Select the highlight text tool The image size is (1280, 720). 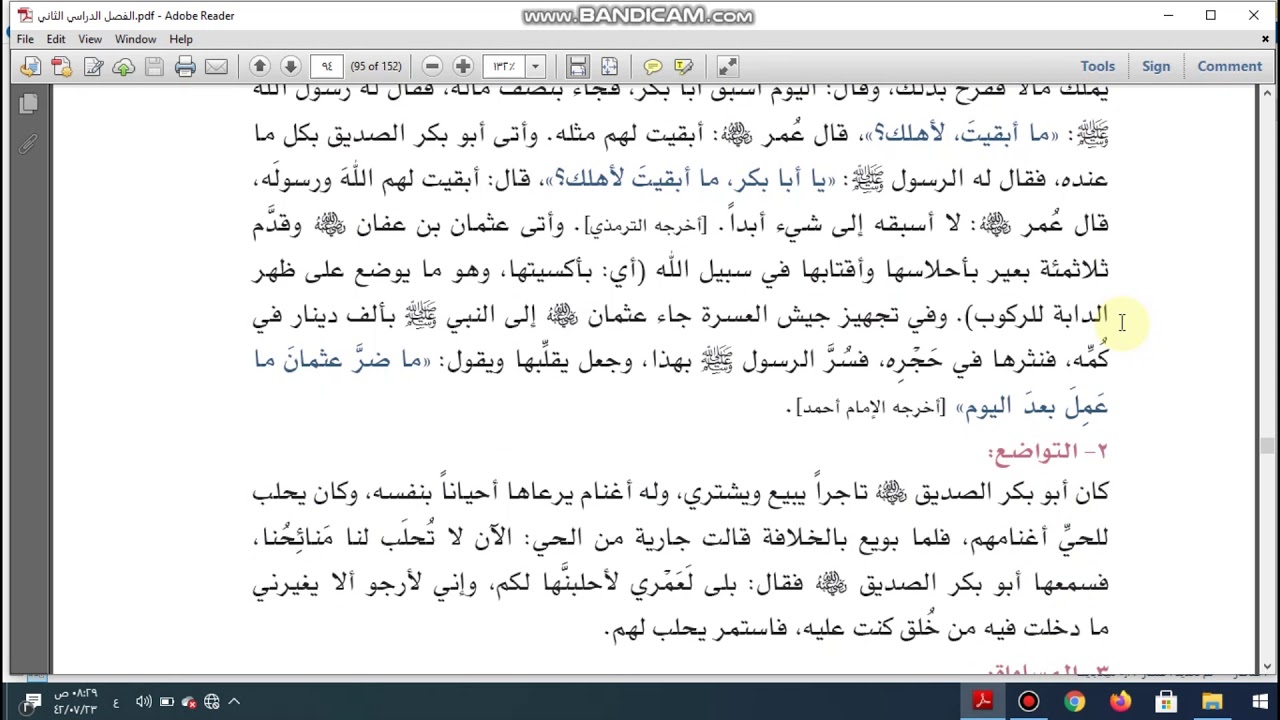point(684,66)
